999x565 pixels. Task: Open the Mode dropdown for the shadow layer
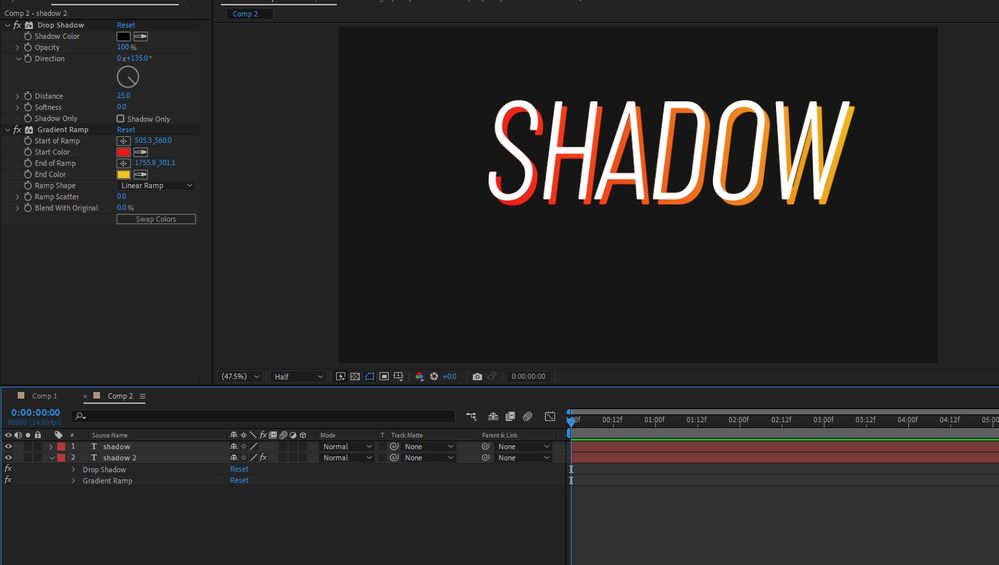[x=347, y=447]
